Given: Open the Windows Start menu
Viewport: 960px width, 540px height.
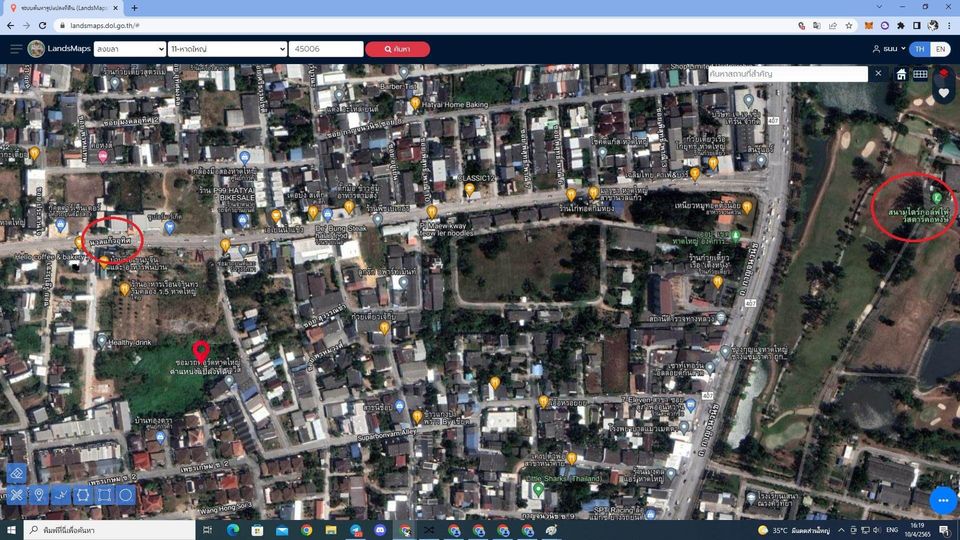Looking at the screenshot, I should [x=11, y=530].
